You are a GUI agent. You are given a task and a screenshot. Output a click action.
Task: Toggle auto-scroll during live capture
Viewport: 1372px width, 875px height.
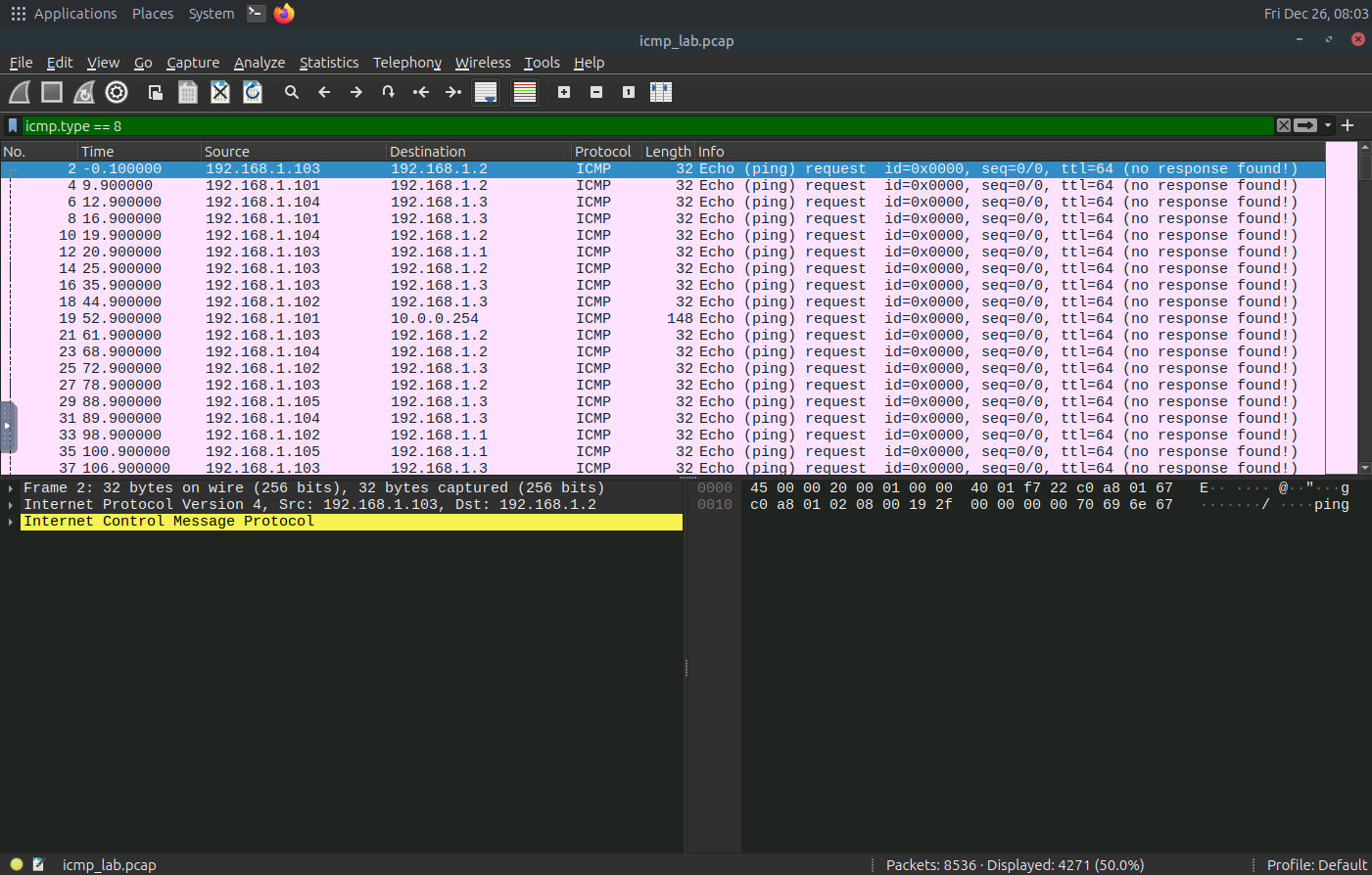coord(486,92)
